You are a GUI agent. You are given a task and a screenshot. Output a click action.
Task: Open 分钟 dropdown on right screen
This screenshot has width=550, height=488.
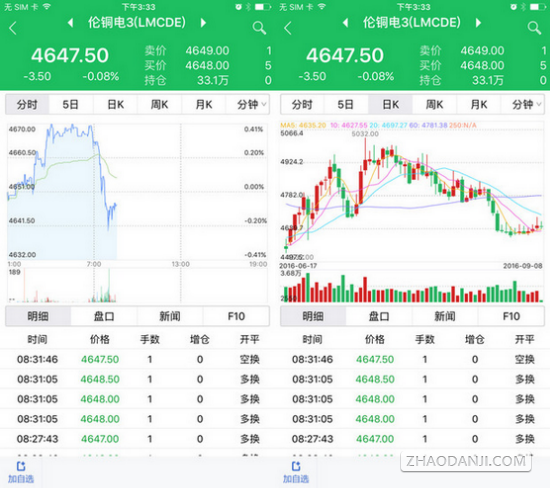pos(523,105)
